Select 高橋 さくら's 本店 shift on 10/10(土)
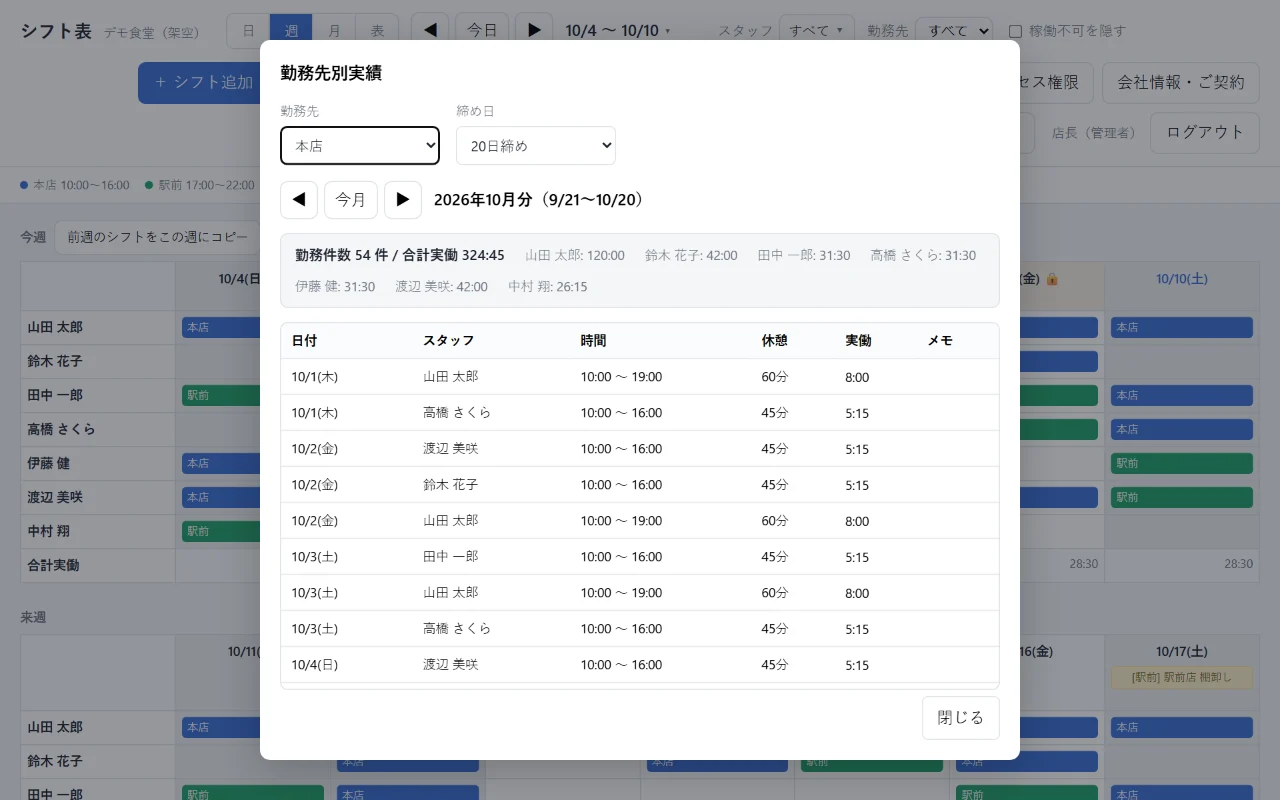The image size is (1280, 800). tap(1182, 429)
